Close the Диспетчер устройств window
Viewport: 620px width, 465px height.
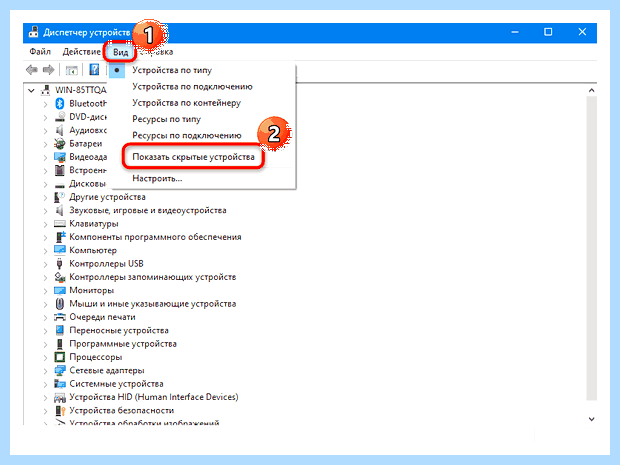point(582,32)
